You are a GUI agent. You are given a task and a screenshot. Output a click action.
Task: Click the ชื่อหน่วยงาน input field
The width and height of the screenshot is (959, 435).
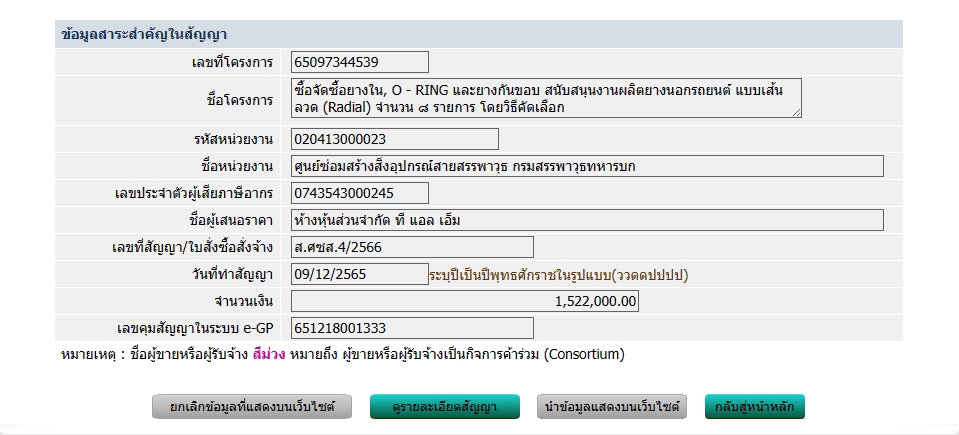coord(587,166)
